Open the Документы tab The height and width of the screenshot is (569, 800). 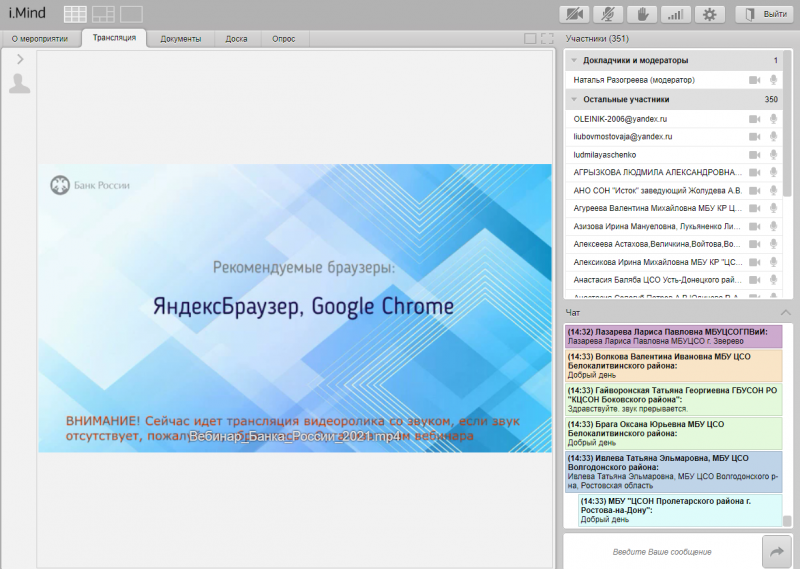pyautogui.click(x=181, y=39)
